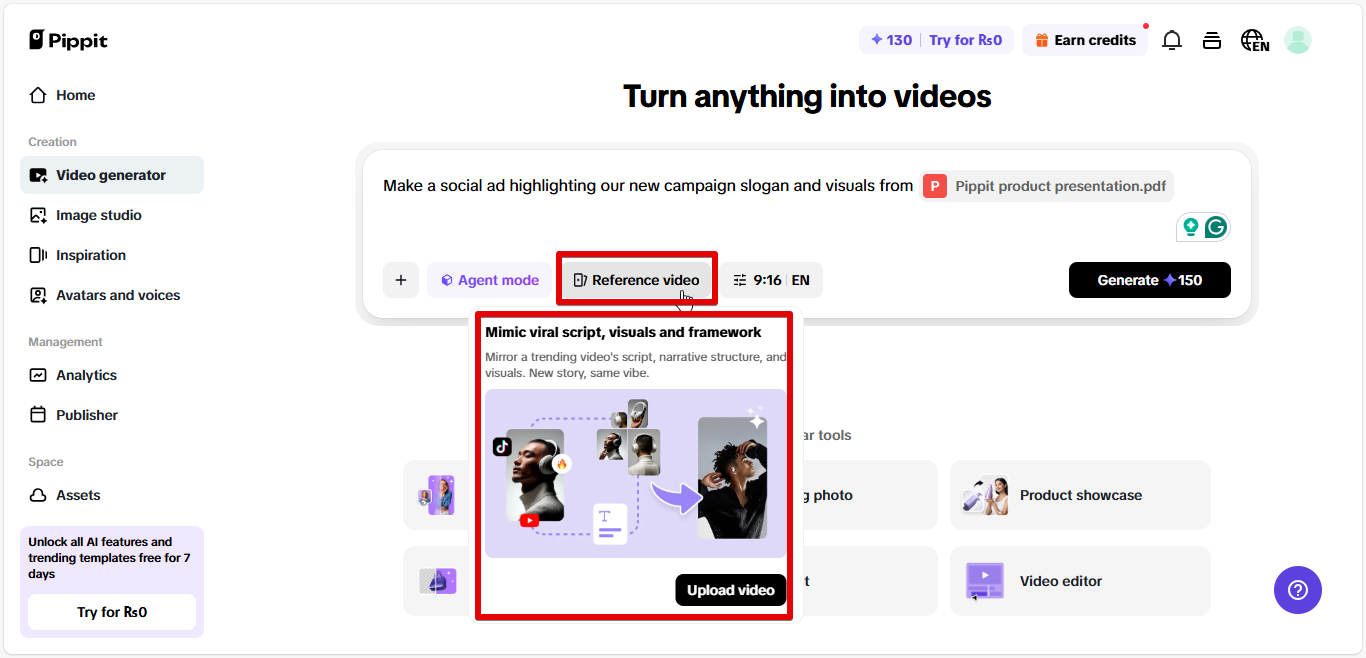Viewport: 1366px width, 658px height.
Task: Click Earn credits button
Action: tap(1085, 40)
